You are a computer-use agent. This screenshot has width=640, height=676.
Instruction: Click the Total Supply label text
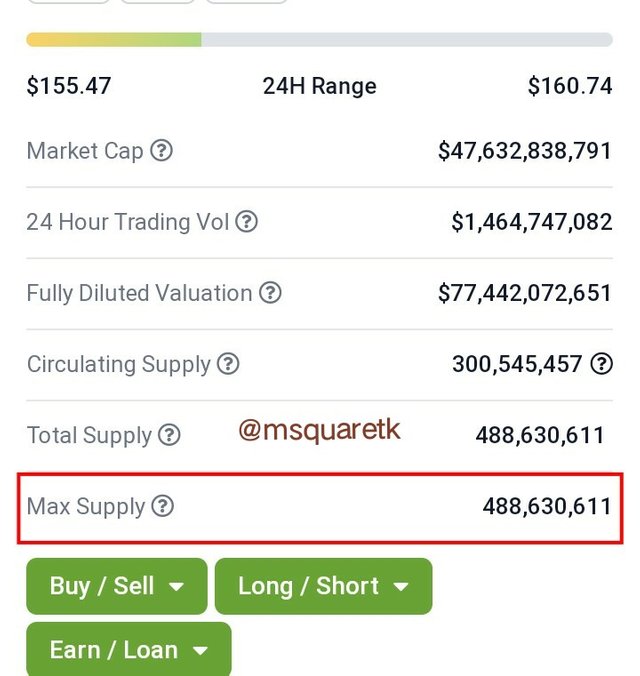(x=89, y=435)
